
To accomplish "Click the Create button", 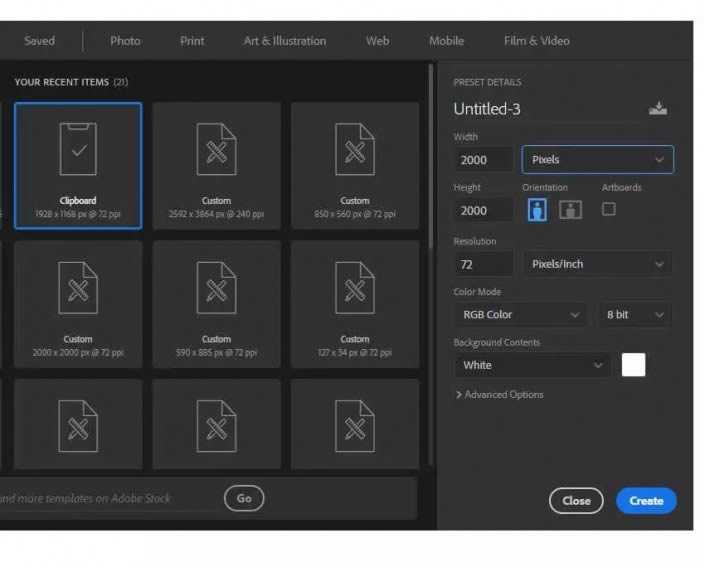I will (646, 501).
